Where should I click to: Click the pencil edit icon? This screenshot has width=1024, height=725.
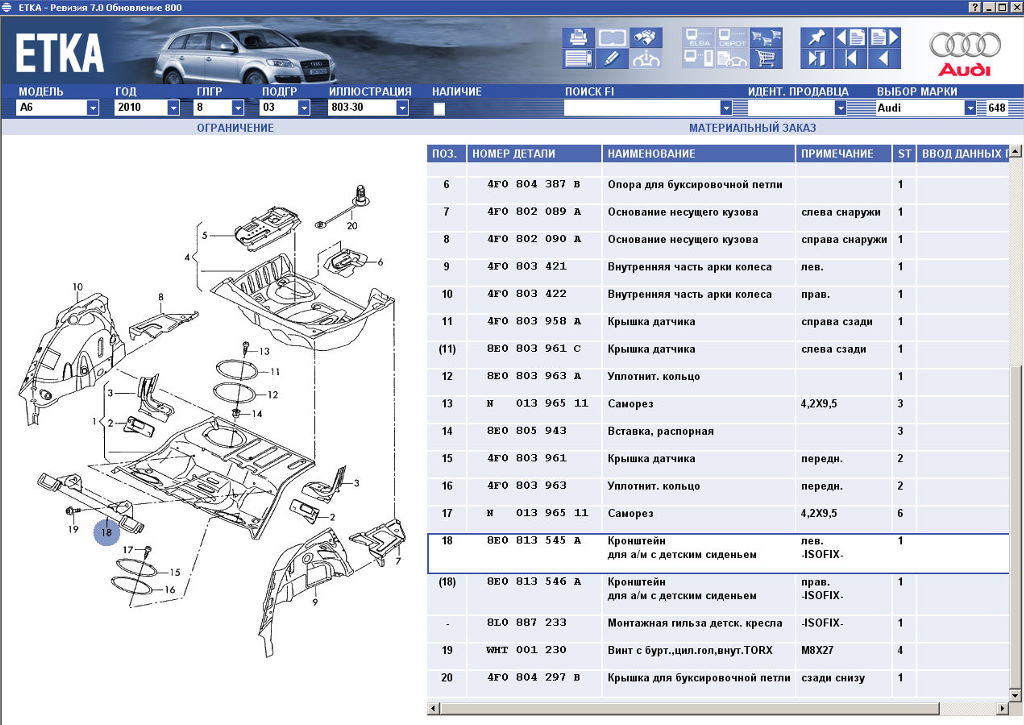click(612, 59)
